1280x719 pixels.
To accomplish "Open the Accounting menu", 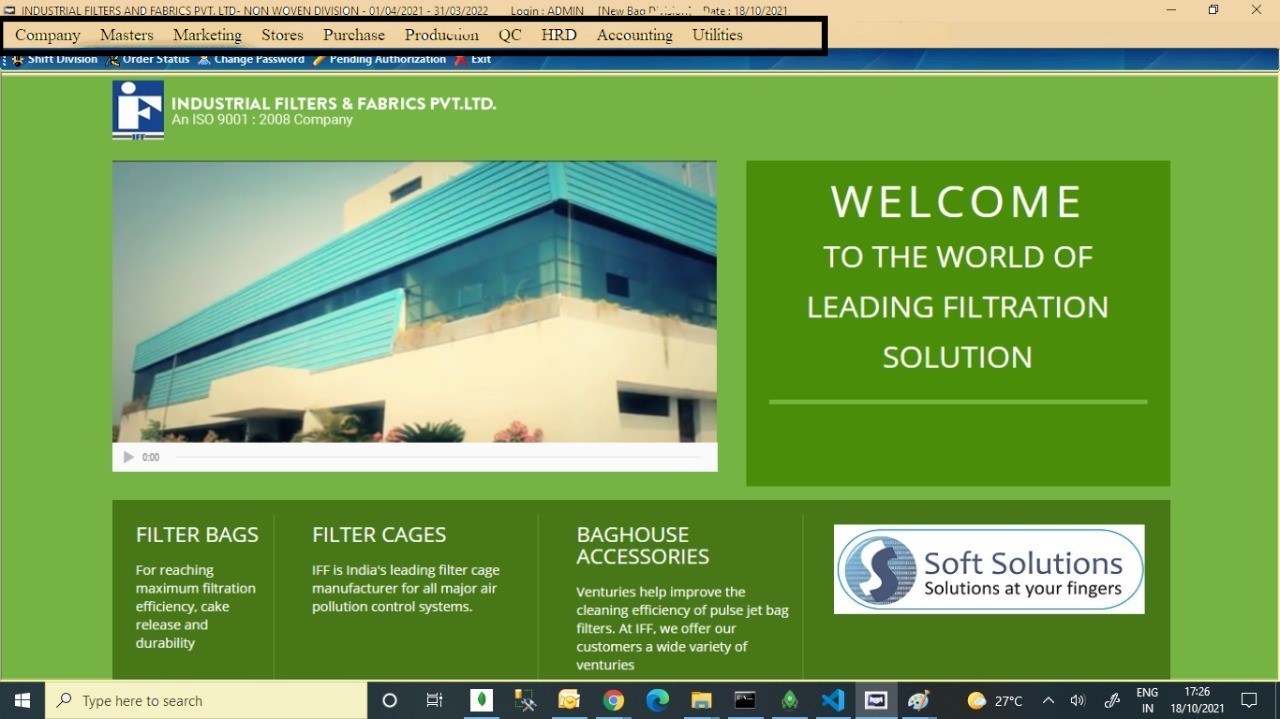I will pyautogui.click(x=634, y=35).
